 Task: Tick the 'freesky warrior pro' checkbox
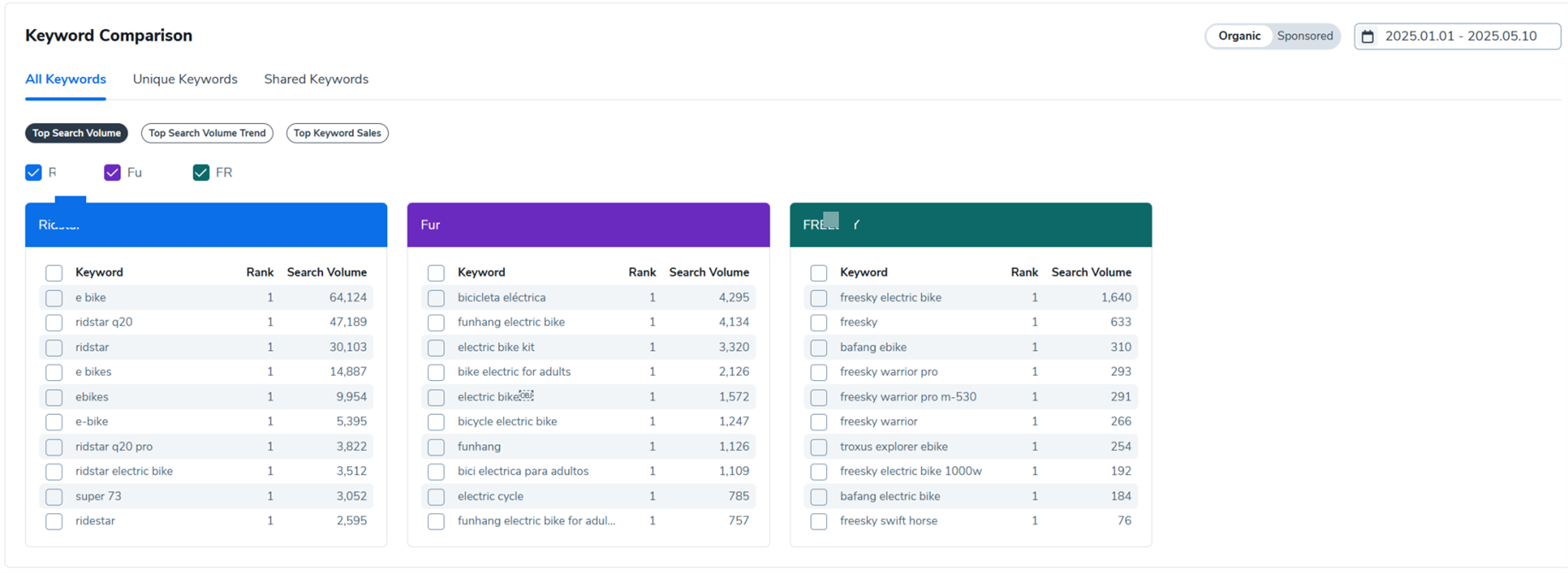point(819,372)
